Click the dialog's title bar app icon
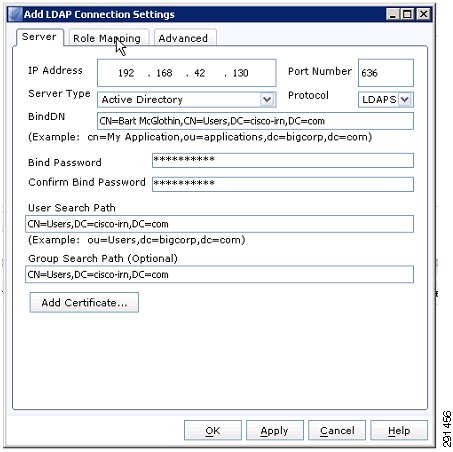 pyautogui.click(x=15, y=14)
